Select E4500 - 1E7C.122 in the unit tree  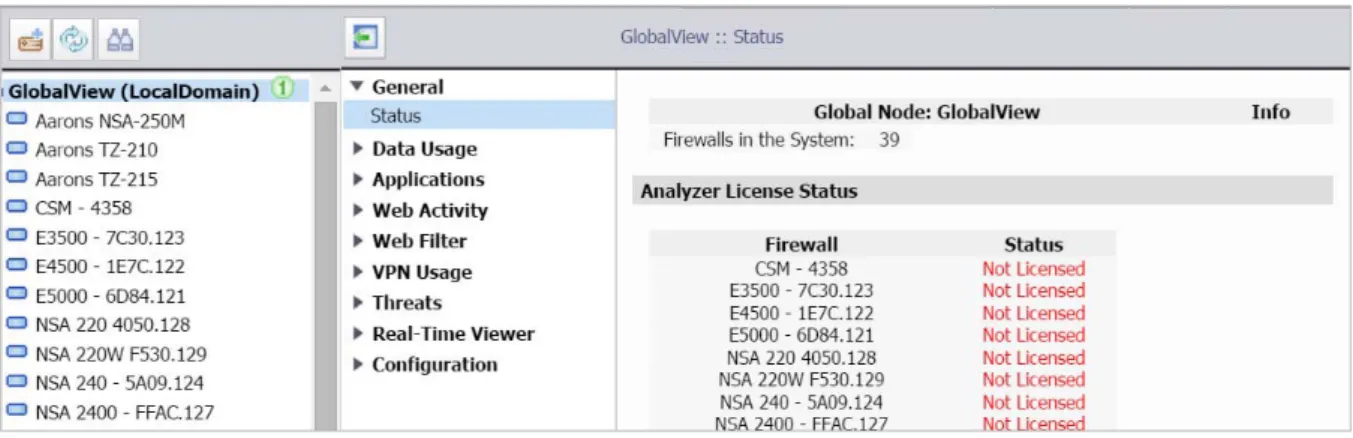(110, 267)
